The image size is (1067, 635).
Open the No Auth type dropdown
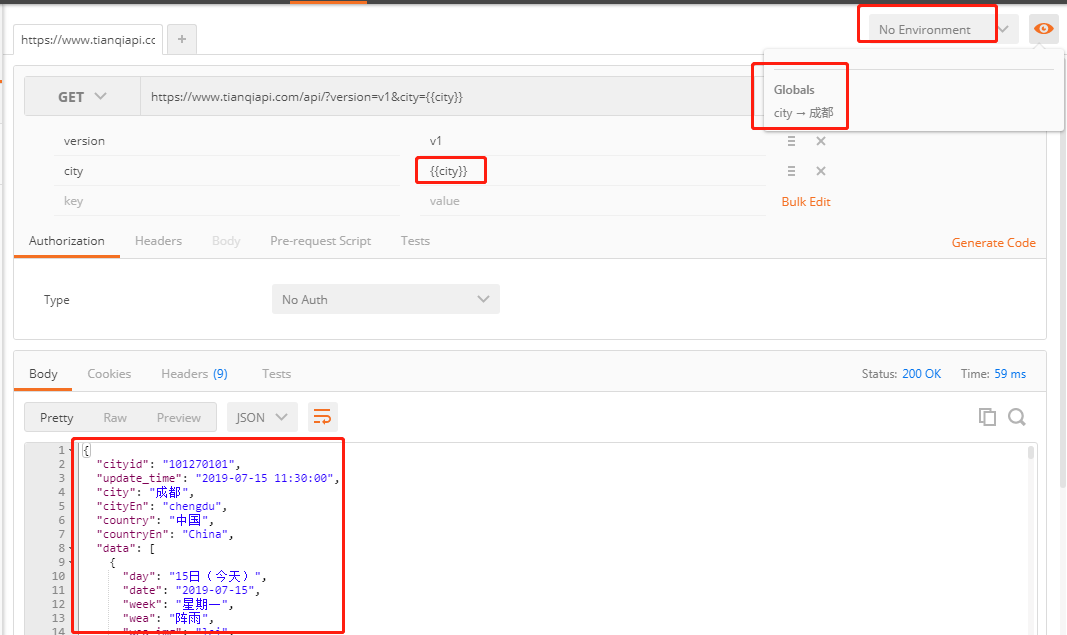(385, 299)
